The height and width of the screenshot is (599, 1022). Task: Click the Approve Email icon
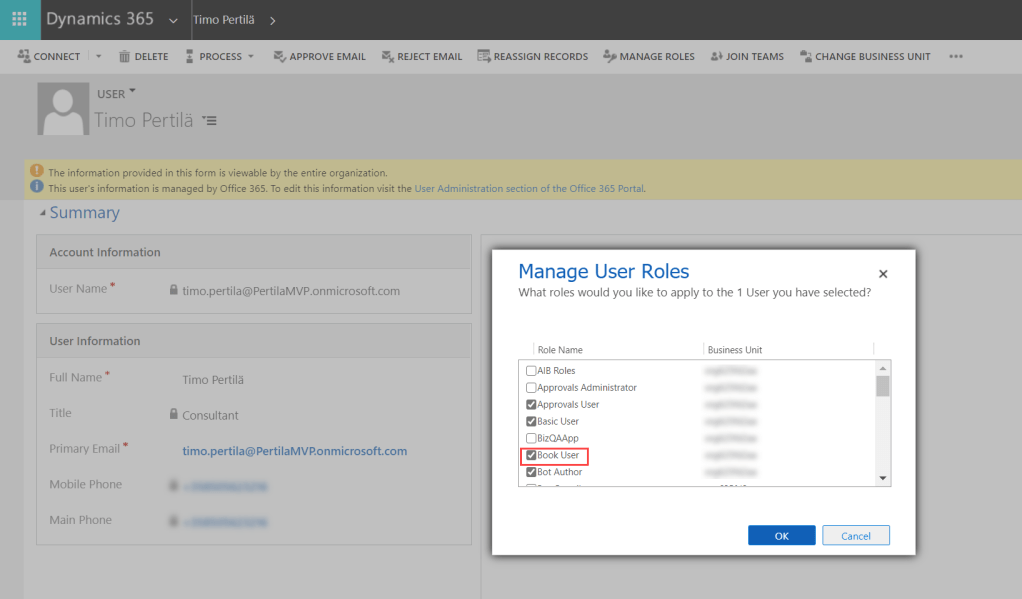pyautogui.click(x=280, y=57)
